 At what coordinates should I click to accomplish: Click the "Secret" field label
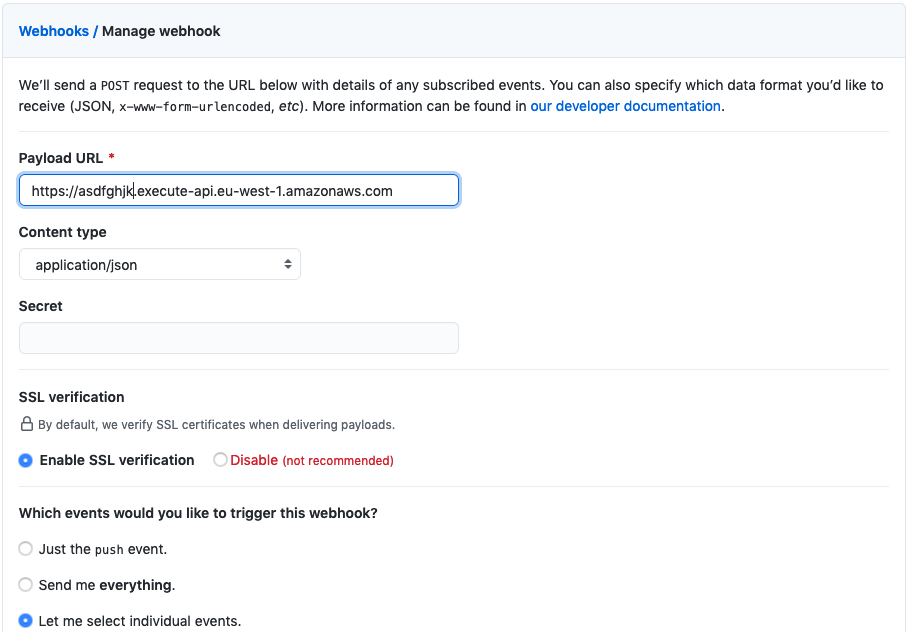point(40,305)
